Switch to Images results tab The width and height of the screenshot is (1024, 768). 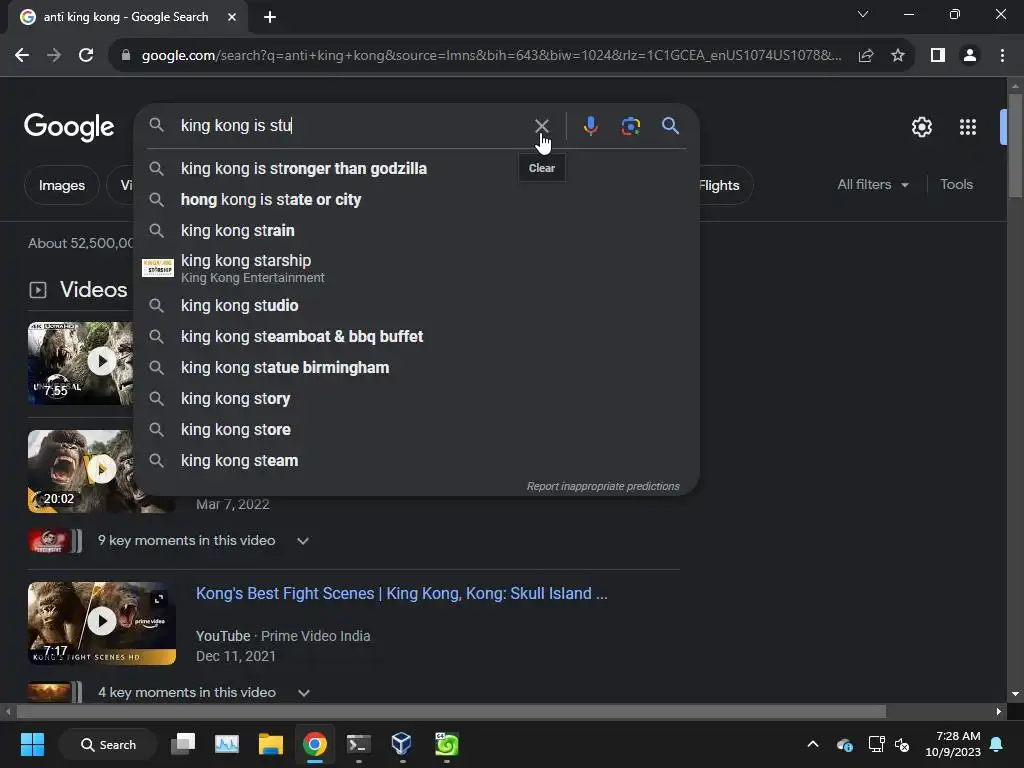pyautogui.click(x=61, y=185)
